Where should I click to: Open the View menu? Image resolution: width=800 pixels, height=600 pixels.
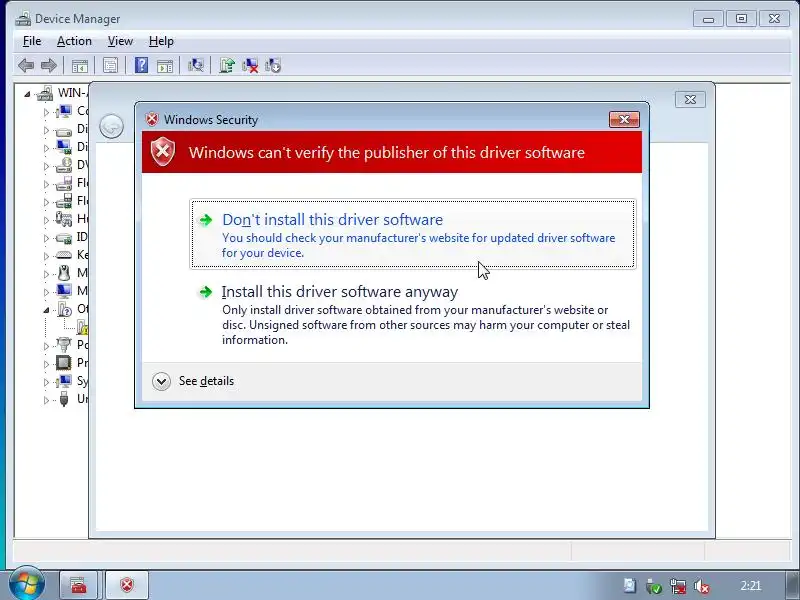[x=120, y=41]
